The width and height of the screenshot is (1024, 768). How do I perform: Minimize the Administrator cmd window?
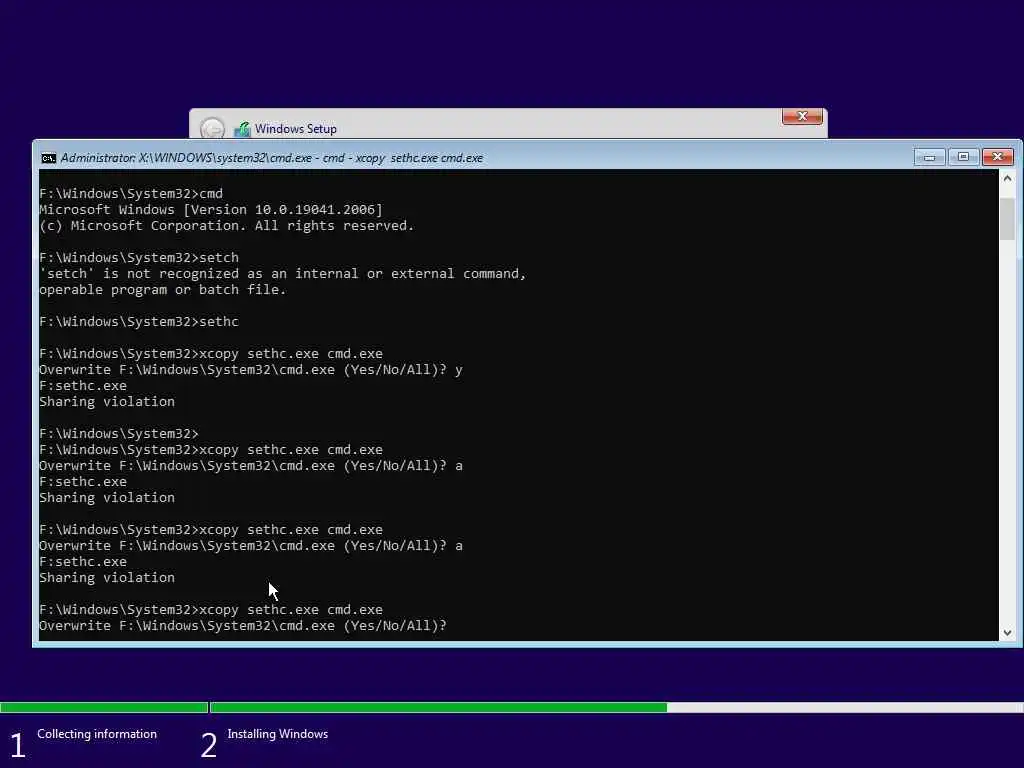tap(929, 157)
